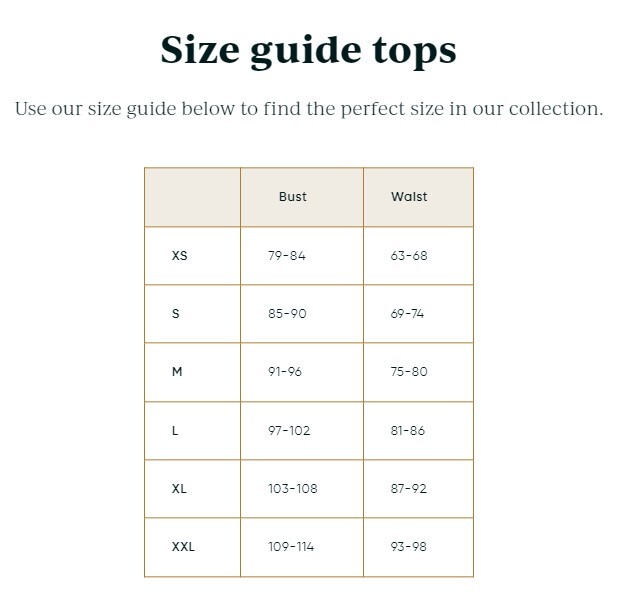Select the 69-74 waist cell

407,314
